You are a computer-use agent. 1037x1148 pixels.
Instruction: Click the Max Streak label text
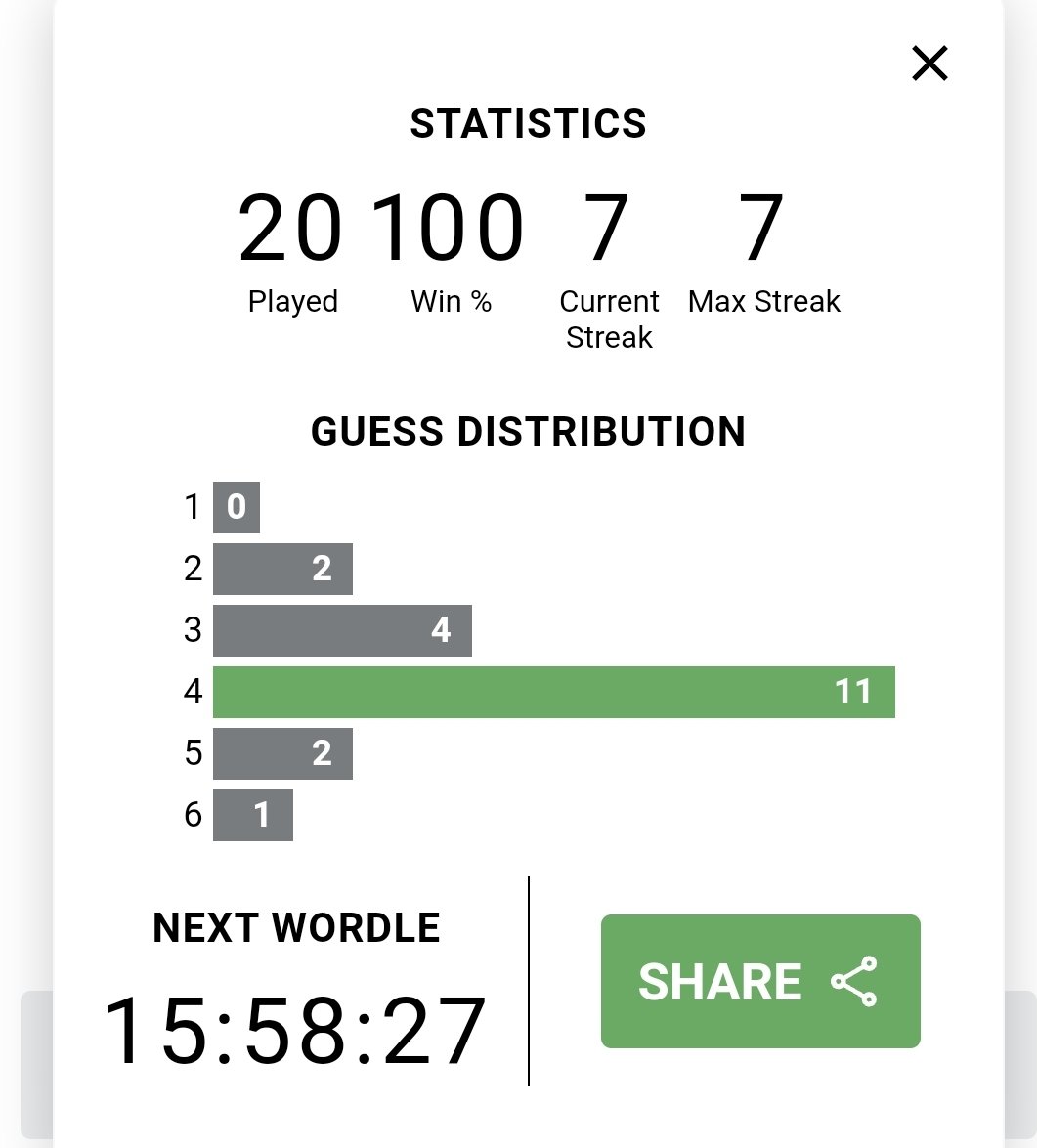[x=764, y=302]
